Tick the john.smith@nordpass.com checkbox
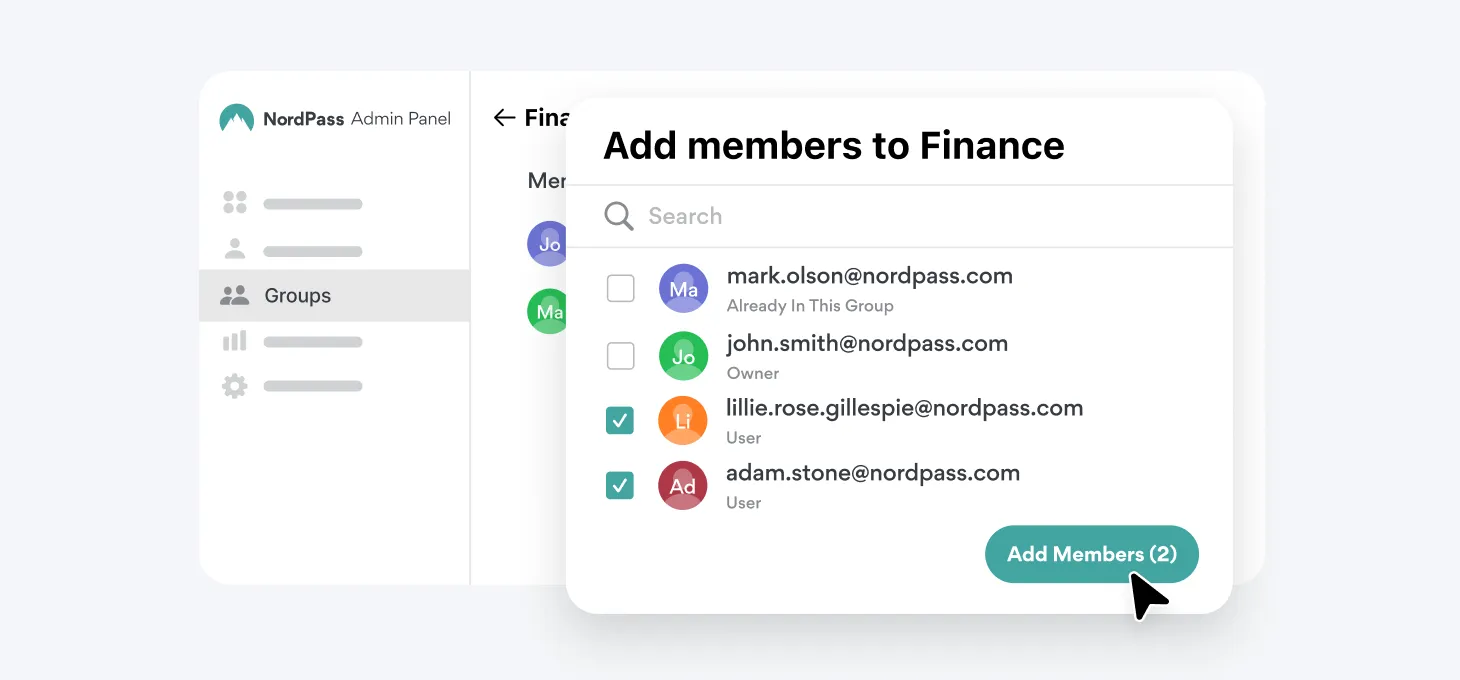Image resolution: width=1460 pixels, height=680 pixels. point(621,356)
